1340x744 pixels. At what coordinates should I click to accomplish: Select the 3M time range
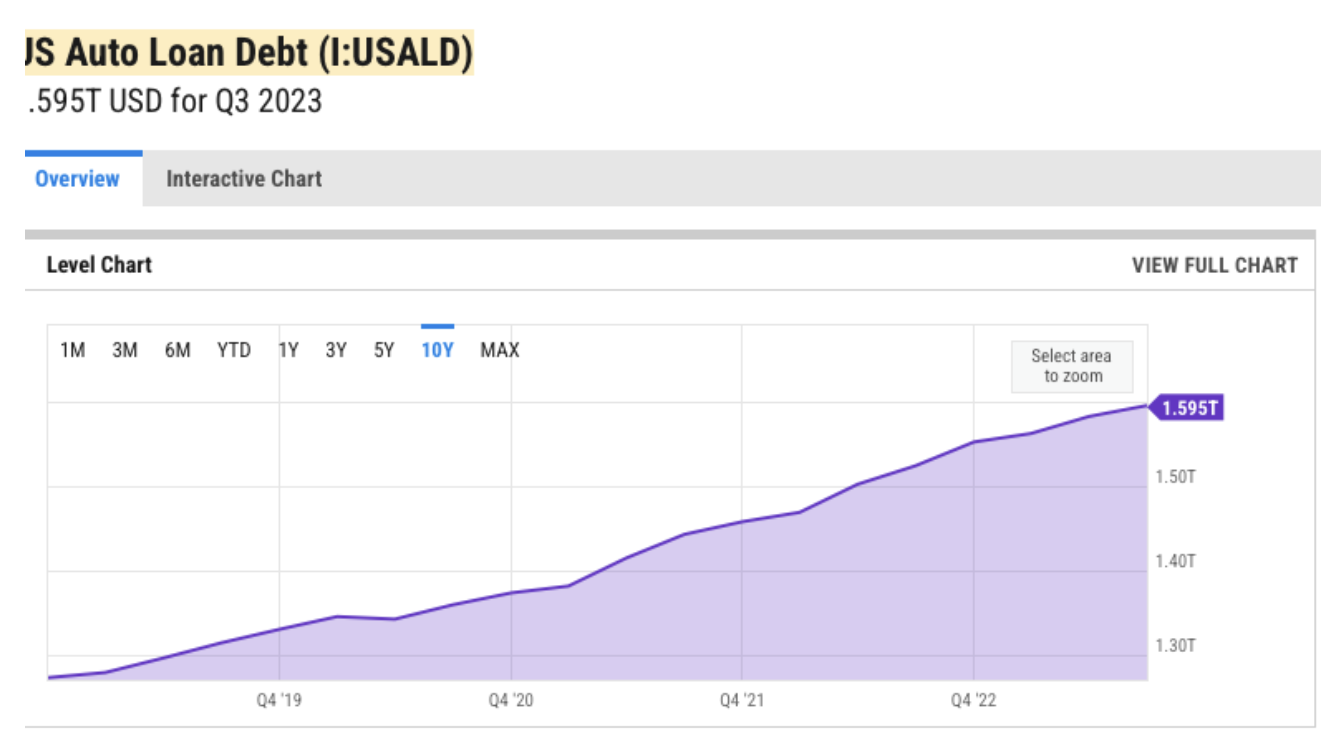click(x=125, y=350)
